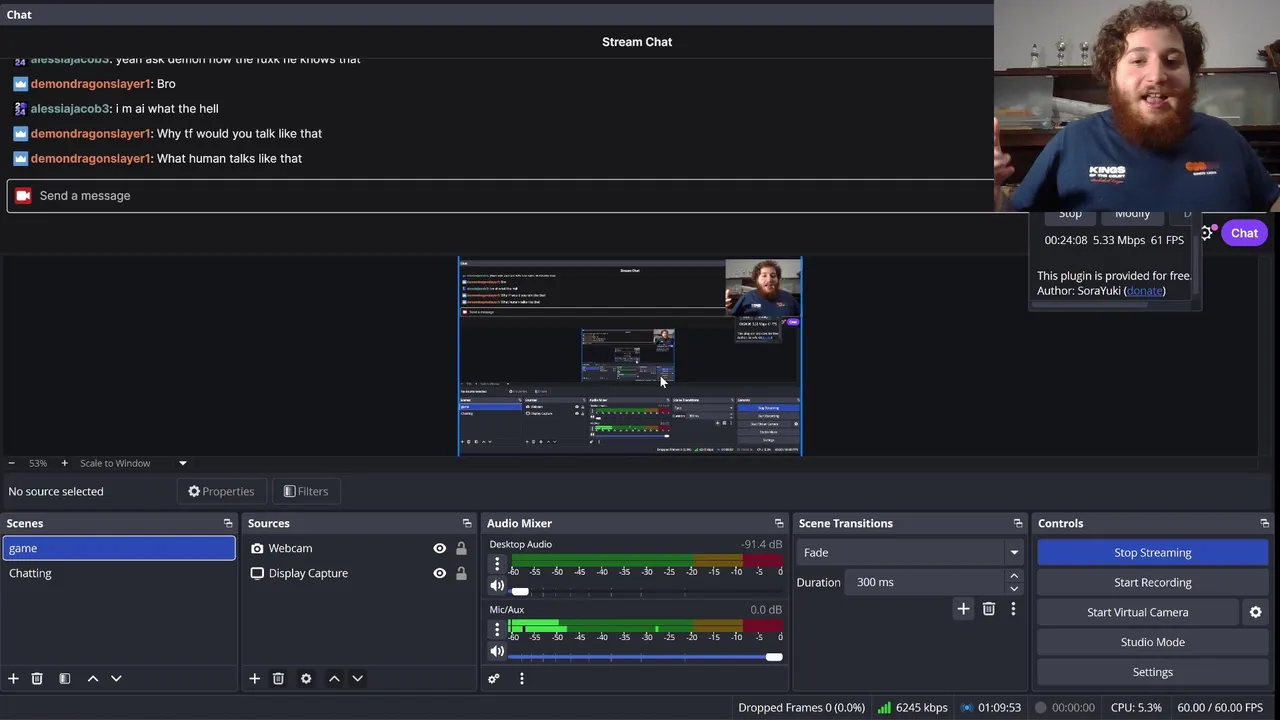
Task: Remove transition with trash icon
Action: tap(988, 608)
